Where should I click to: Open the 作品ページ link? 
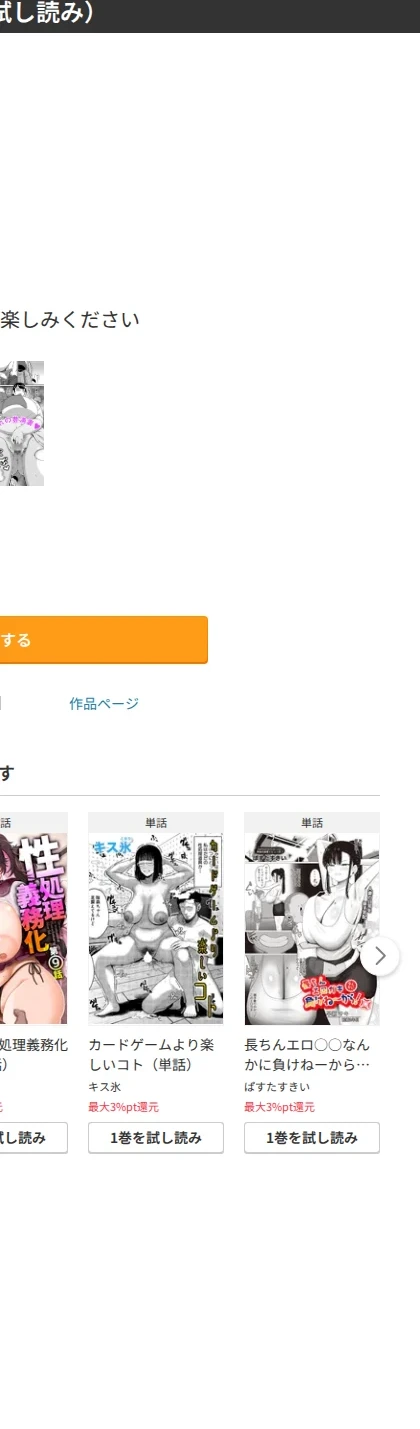(104, 704)
